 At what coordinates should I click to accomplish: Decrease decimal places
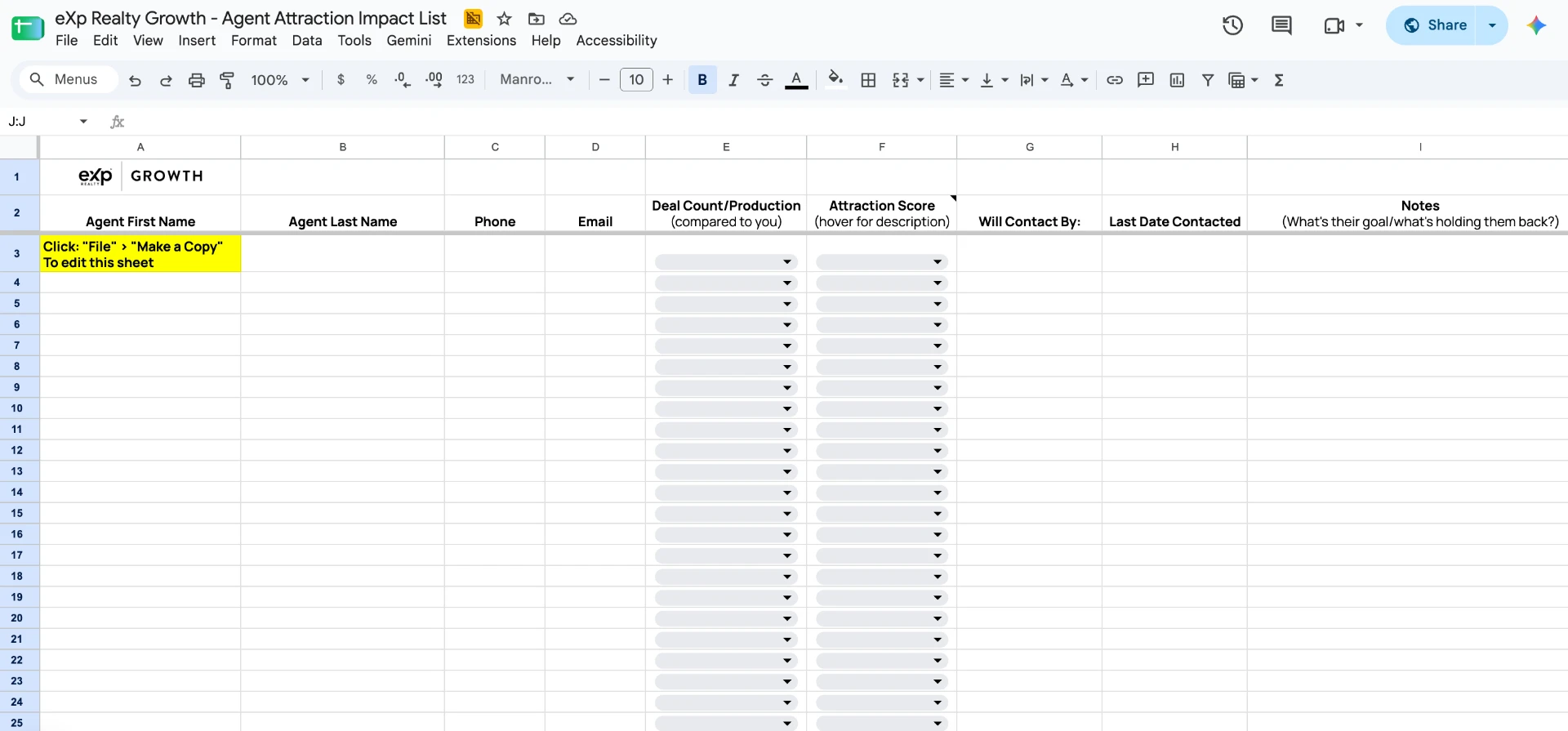pyautogui.click(x=403, y=80)
